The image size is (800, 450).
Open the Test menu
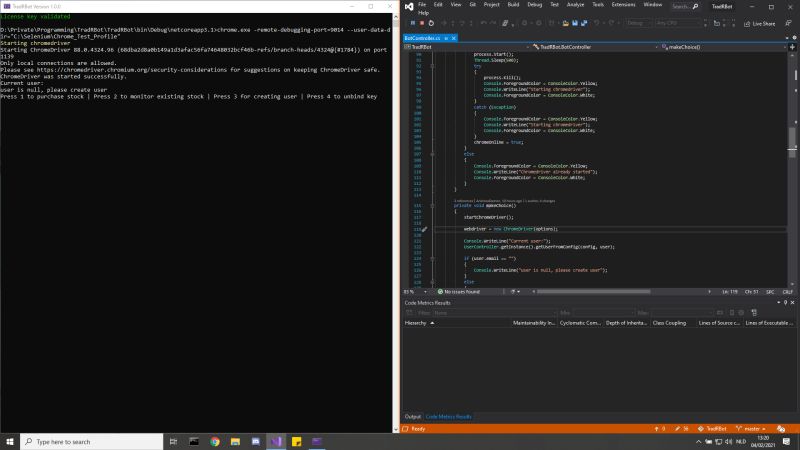coord(555,5)
